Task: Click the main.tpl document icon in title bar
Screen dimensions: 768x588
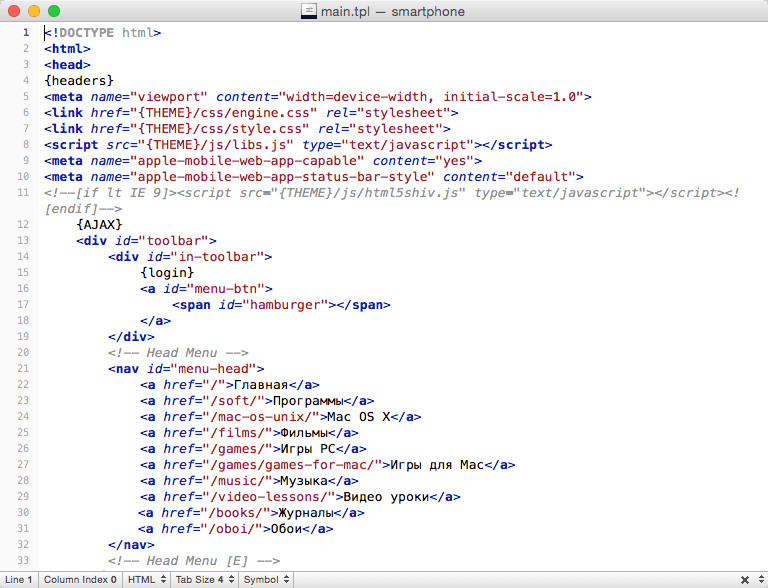Action: pos(309,11)
